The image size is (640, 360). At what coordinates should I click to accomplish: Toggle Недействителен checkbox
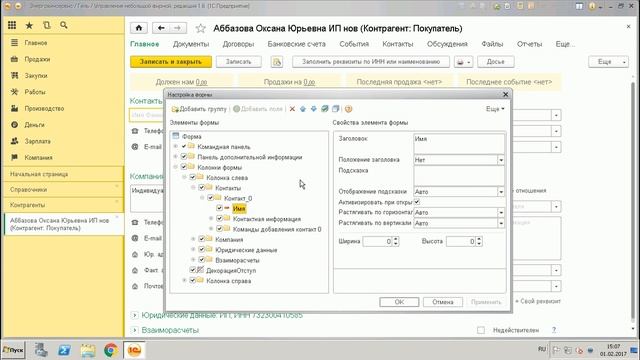point(481,330)
